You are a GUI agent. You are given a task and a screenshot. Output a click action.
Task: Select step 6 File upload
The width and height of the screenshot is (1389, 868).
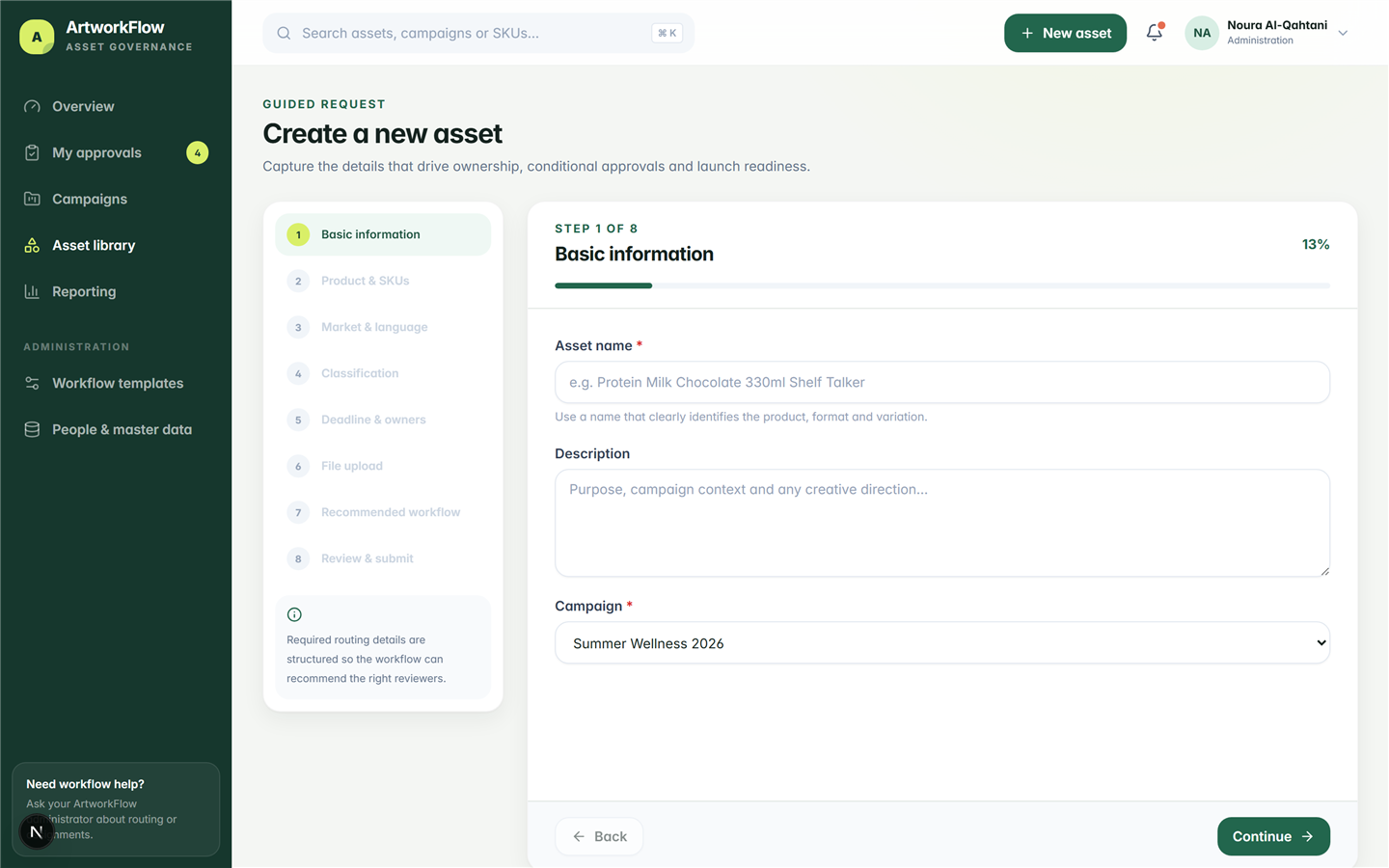click(383, 466)
